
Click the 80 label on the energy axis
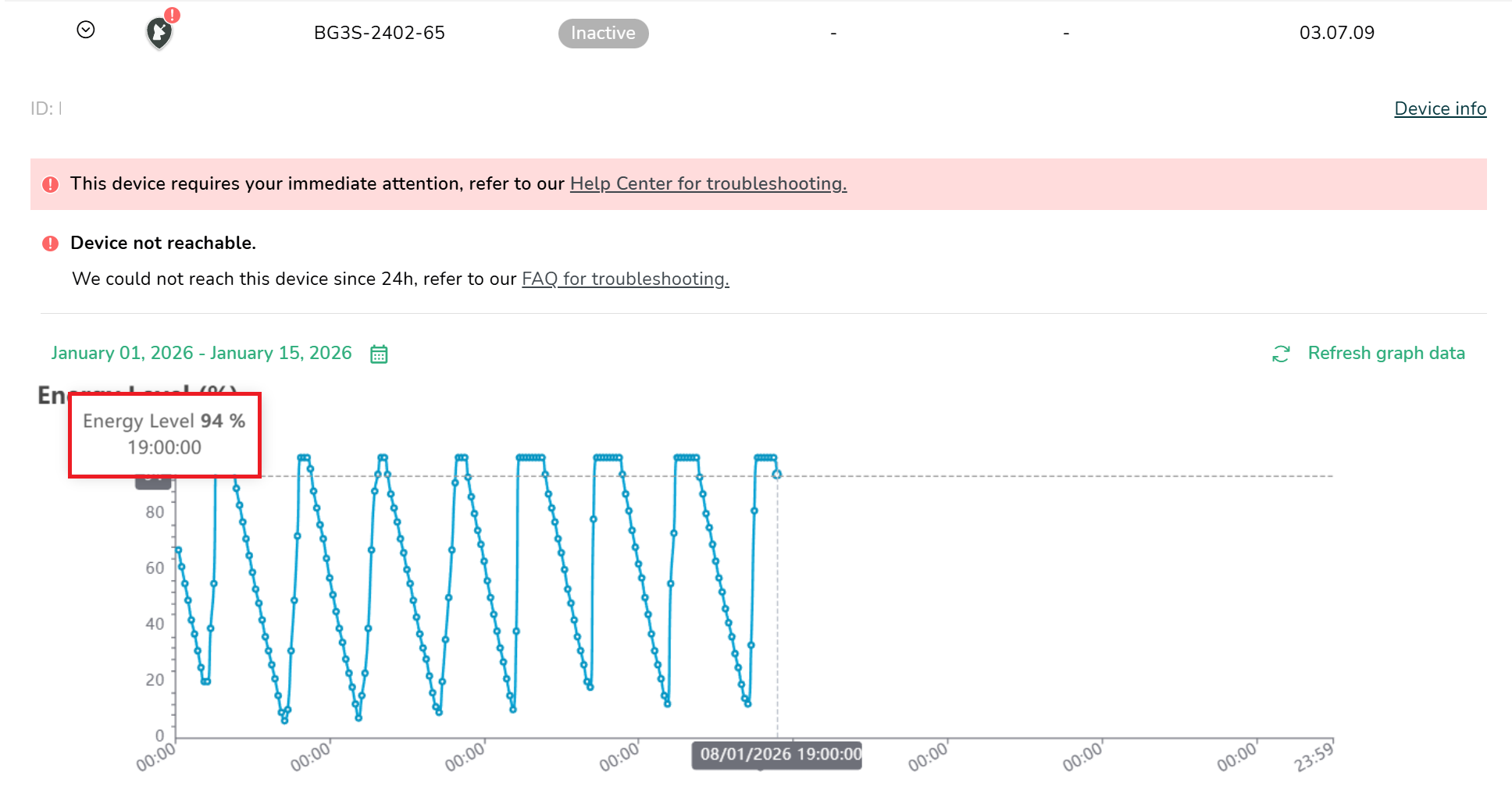tap(155, 512)
